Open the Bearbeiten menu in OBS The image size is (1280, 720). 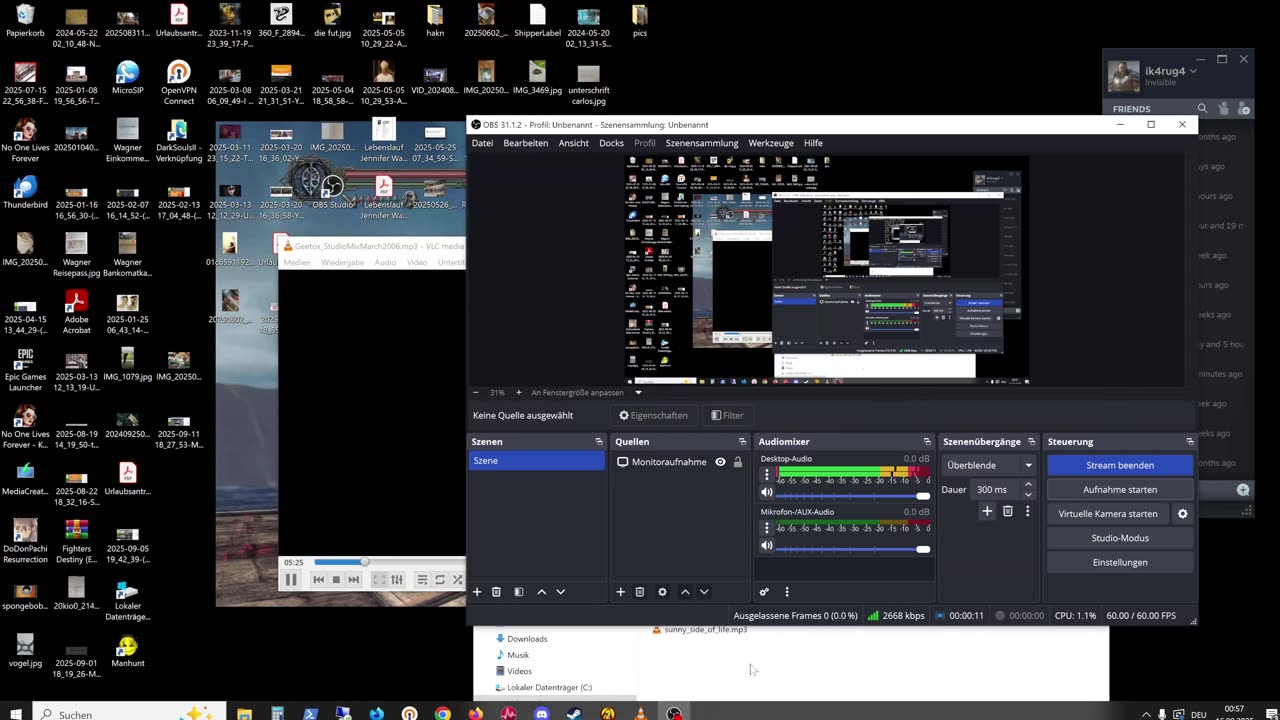tap(525, 143)
